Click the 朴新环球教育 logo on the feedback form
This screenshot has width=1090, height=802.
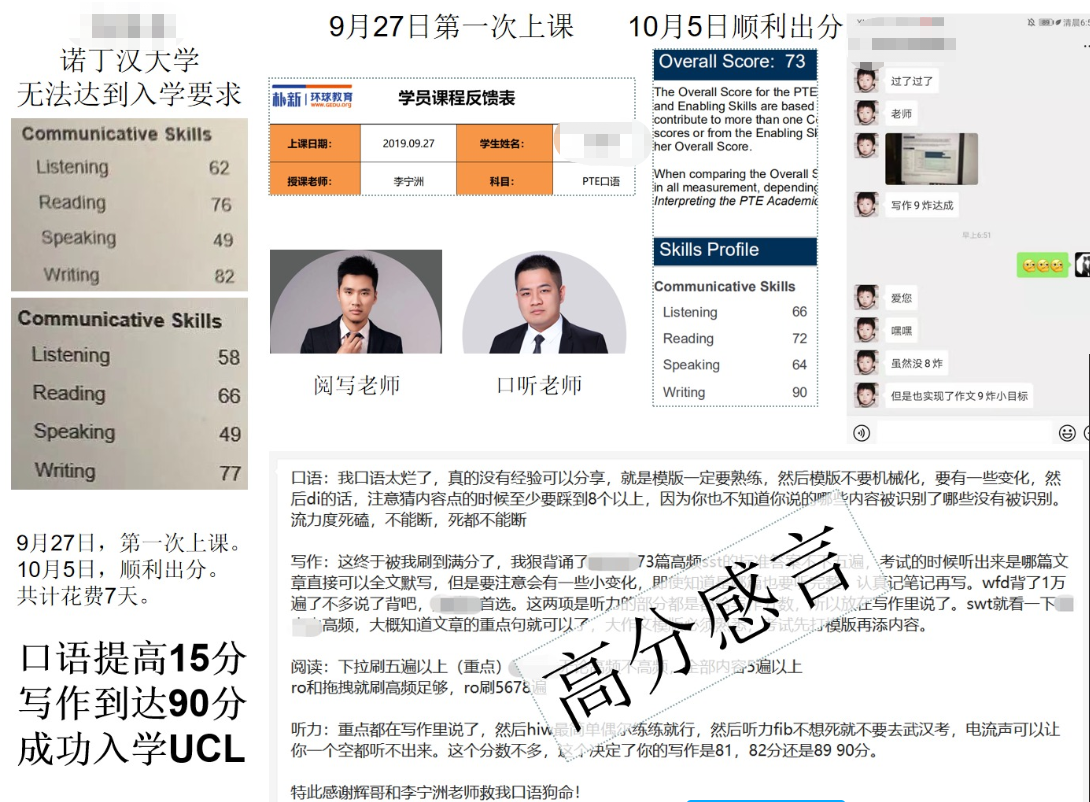tap(312, 99)
